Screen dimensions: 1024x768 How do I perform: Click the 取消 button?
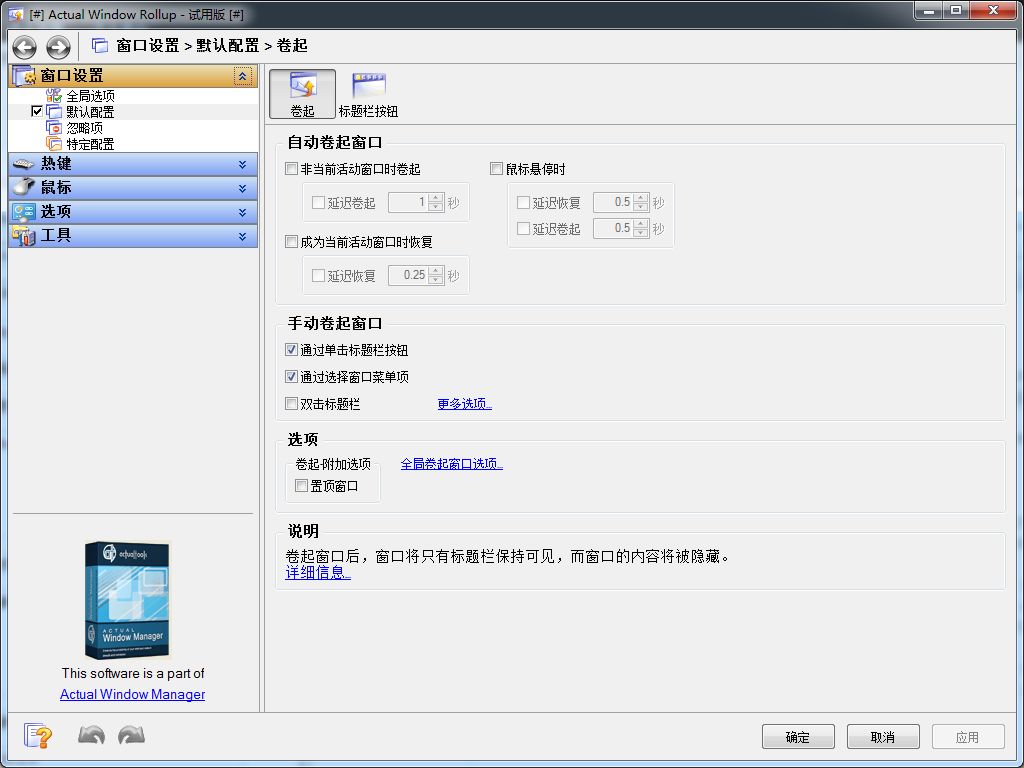883,737
